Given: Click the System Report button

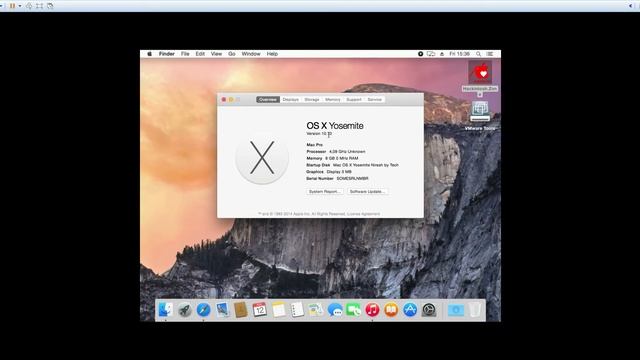Looking at the screenshot, I should 324,191.
